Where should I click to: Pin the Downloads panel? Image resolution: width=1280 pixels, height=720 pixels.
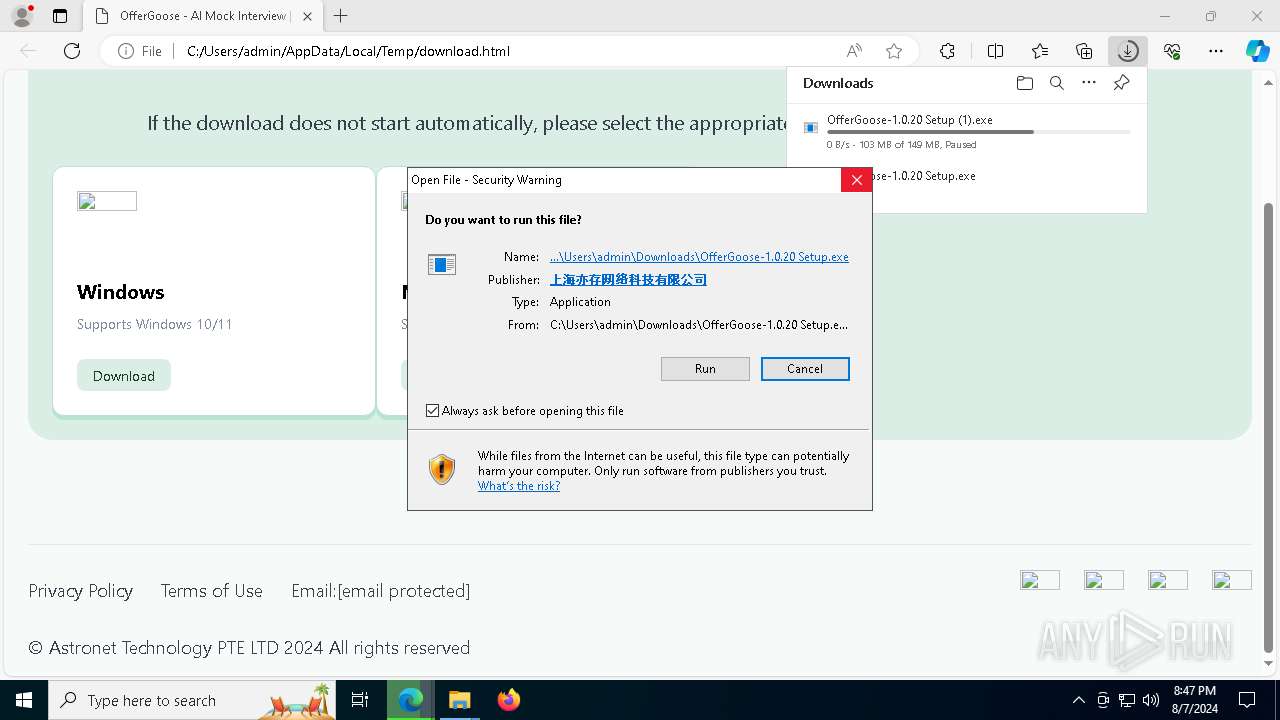click(1121, 83)
